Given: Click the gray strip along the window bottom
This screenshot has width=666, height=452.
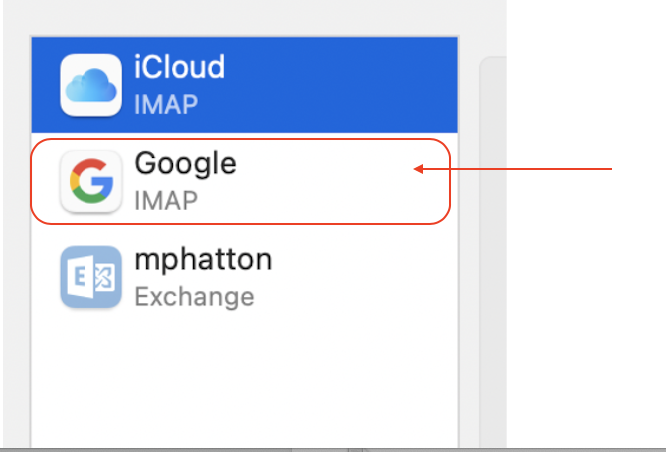Looking at the screenshot, I should (x=333, y=450).
